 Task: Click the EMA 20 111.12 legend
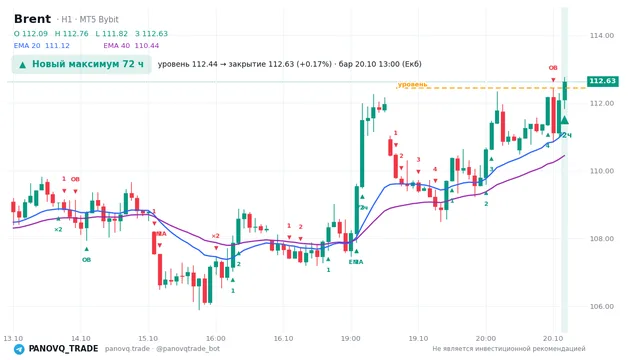(42, 46)
